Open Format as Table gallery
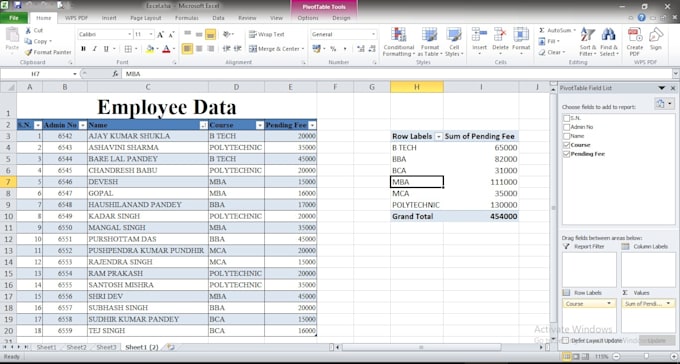680x364 pixels. pyautogui.click(x=430, y=42)
